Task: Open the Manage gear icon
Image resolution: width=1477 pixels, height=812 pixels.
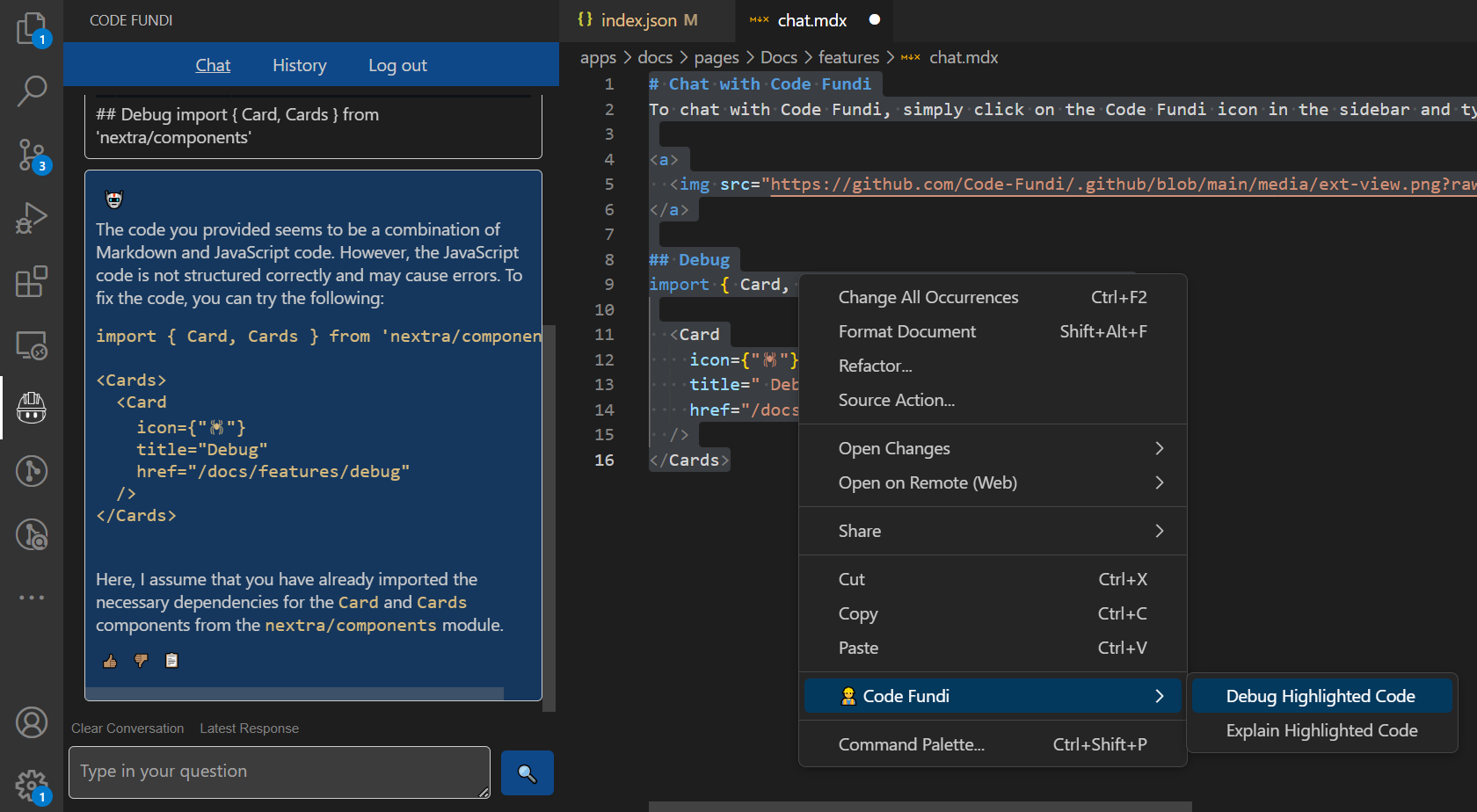Action: click(32, 786)
